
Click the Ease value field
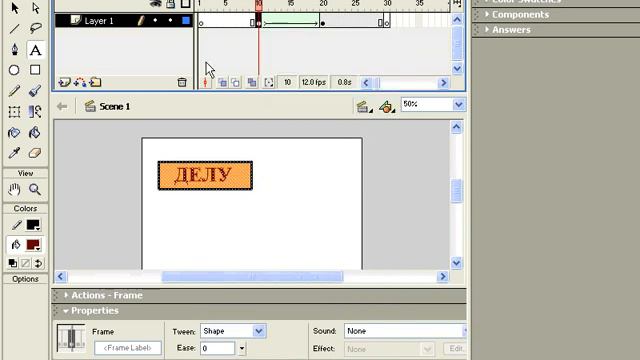(x=218, y=348)
